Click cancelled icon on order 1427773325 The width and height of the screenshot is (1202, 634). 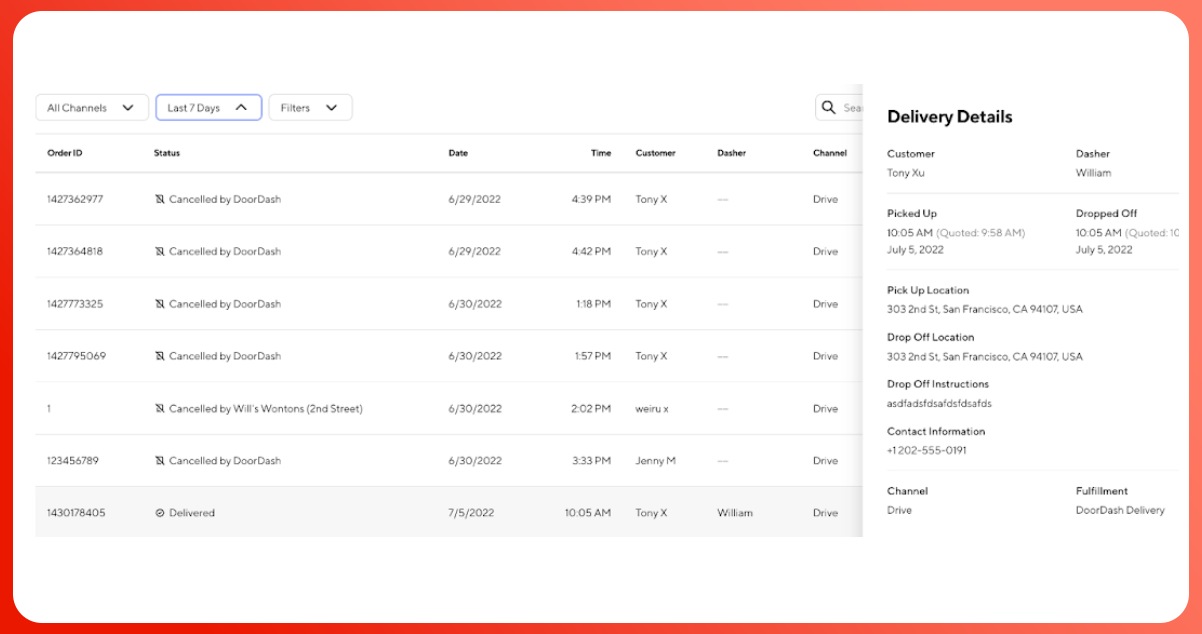(x=160, y=304)
